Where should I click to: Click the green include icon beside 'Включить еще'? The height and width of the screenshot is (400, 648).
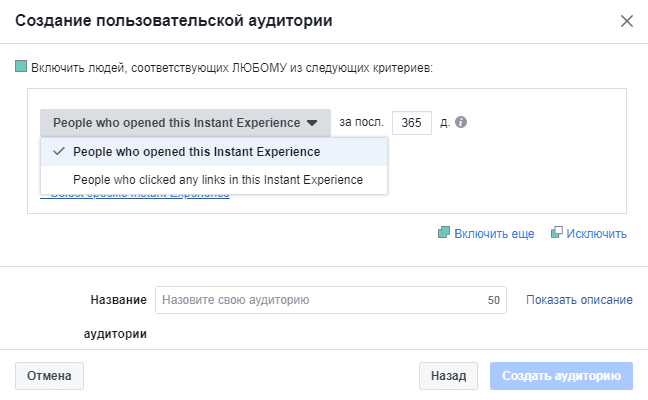pyautogui.click(x=444, y=233)
